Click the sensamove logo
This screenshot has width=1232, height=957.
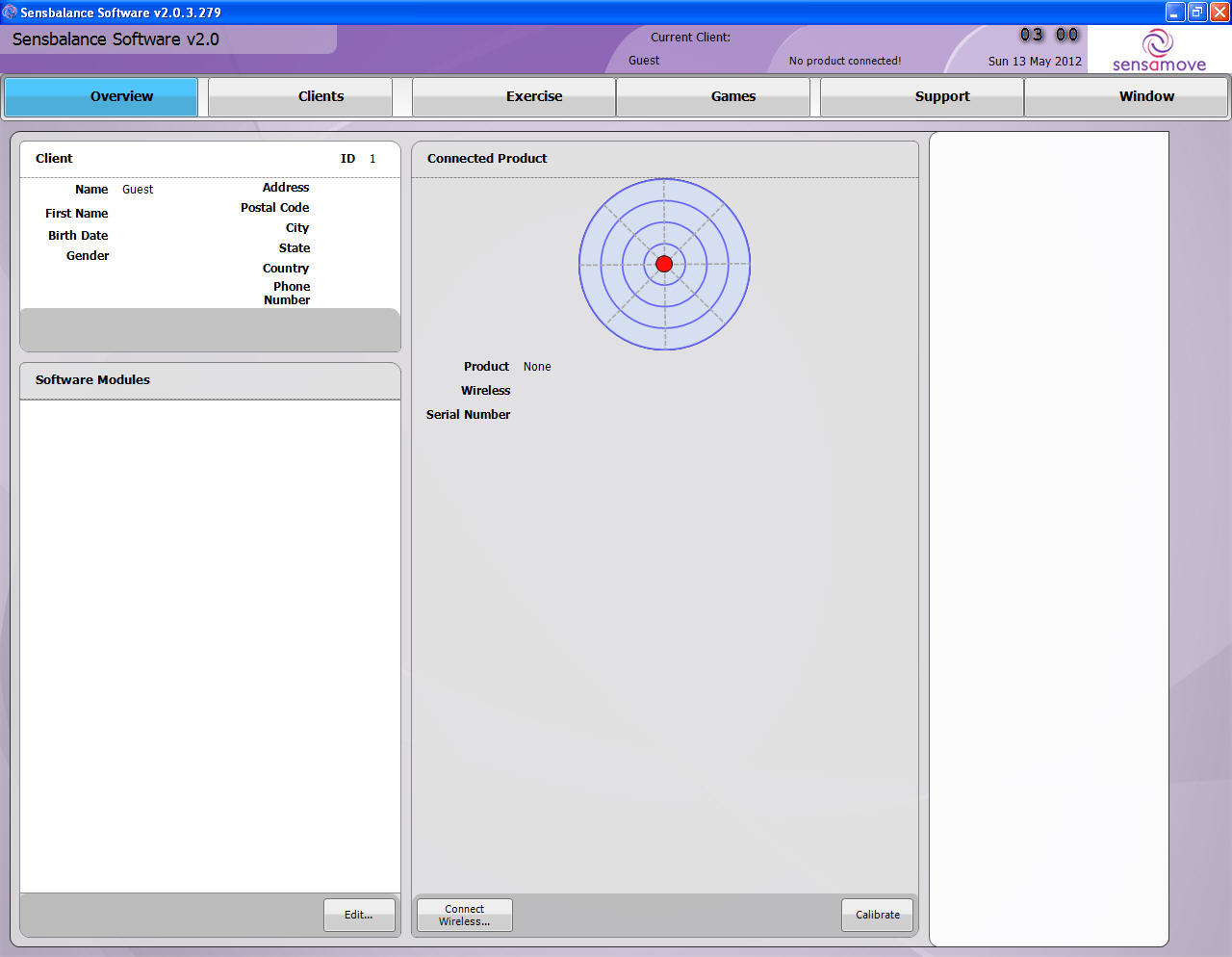(x=1159, y=50)
